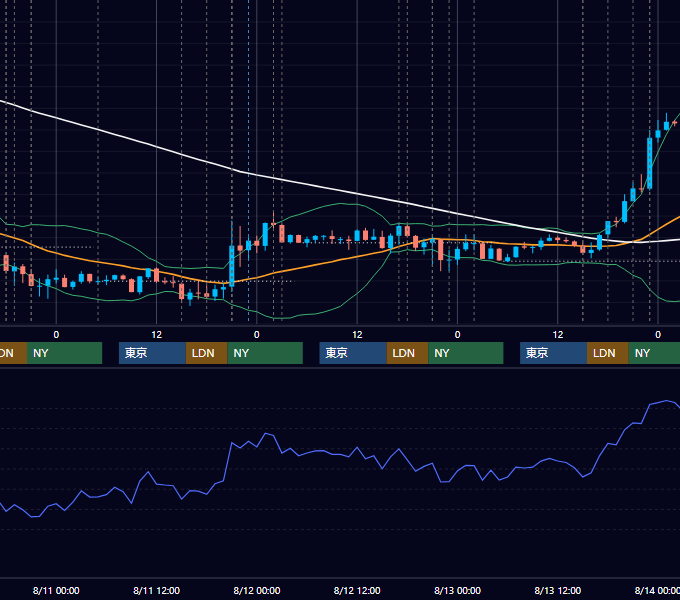This screenshot has height=600, width=680.
Task: Click the 8/13 12:00 date label
Action: tap(558, 590)
